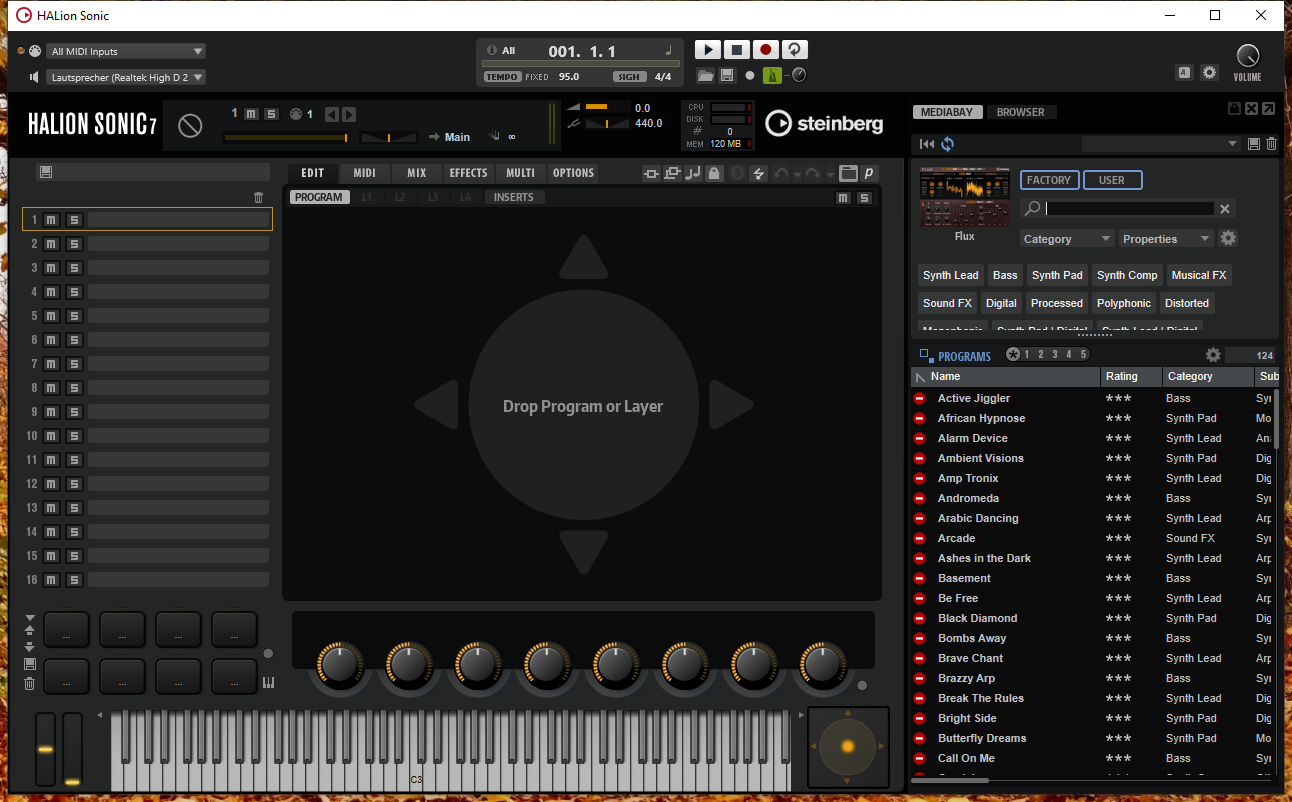Click the standalone VOLUME knob

[x=1247, y=56]
